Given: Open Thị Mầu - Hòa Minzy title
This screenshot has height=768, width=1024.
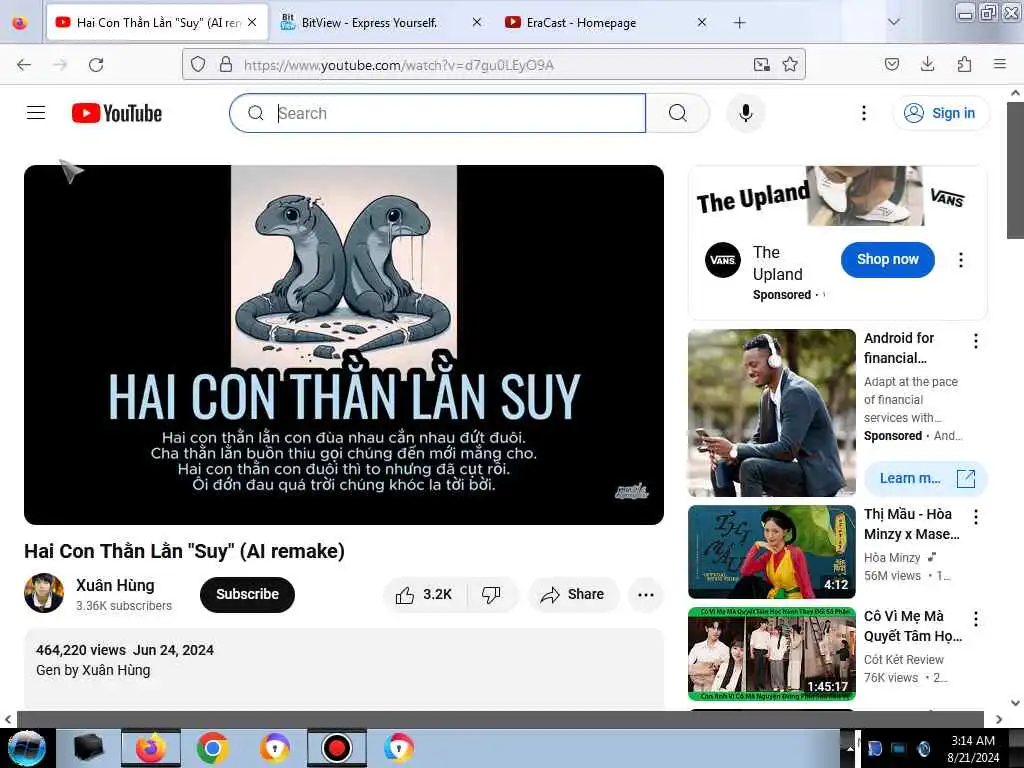Looking at the screenshot, I should [912, 524].
